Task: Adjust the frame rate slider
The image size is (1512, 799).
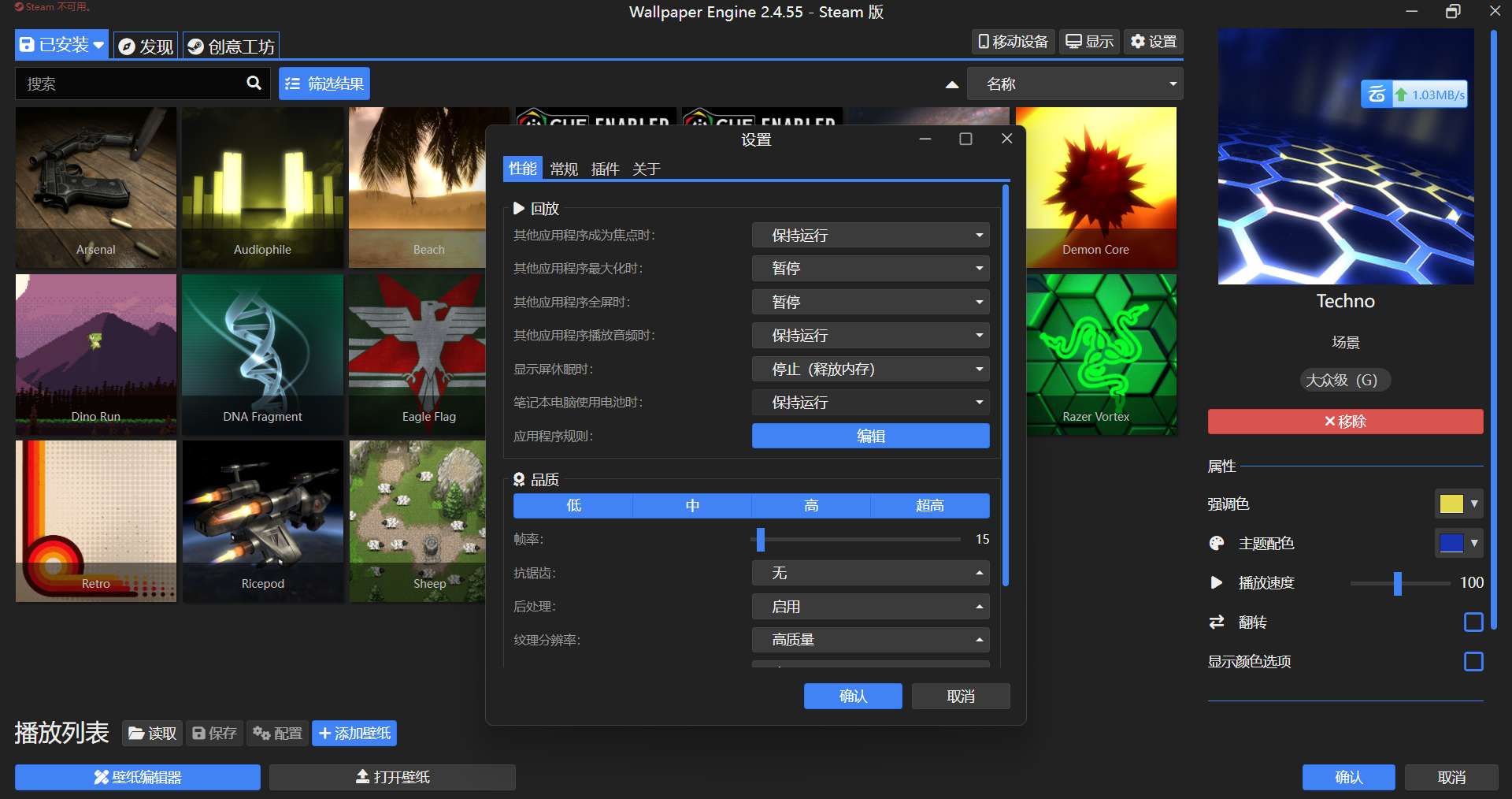Action: (x=760, y=539)
